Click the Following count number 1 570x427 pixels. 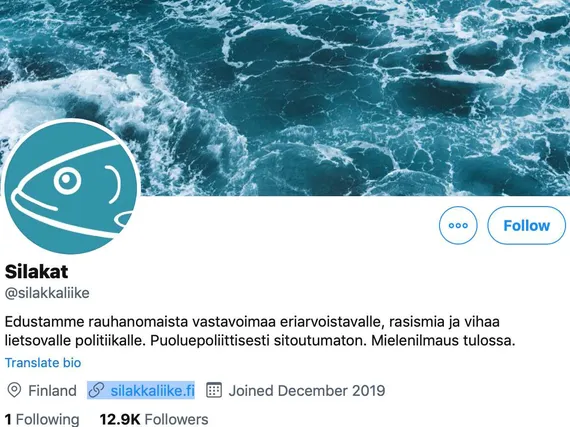coord(8,419)
